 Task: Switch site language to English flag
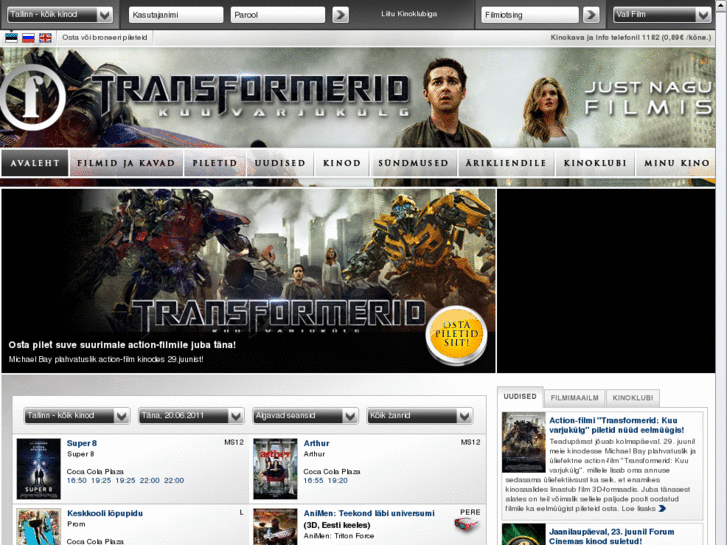click(45, 38)
